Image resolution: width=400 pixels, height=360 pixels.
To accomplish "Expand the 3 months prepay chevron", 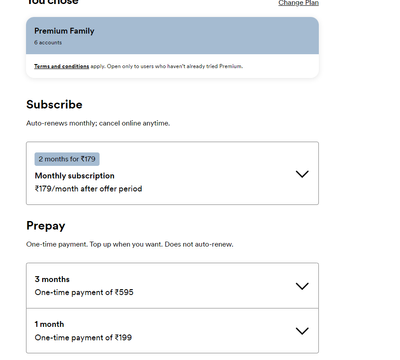I will (302, 286).
